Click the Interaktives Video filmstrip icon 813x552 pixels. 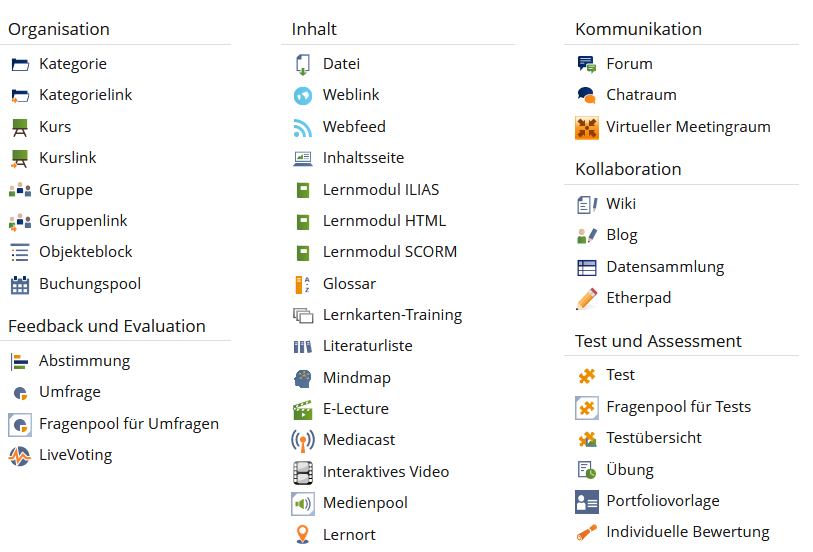303,472
